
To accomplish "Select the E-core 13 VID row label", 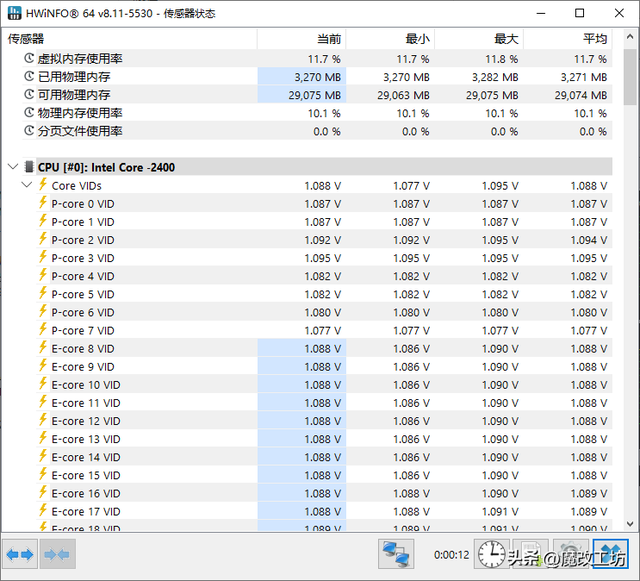I will 86,439.
